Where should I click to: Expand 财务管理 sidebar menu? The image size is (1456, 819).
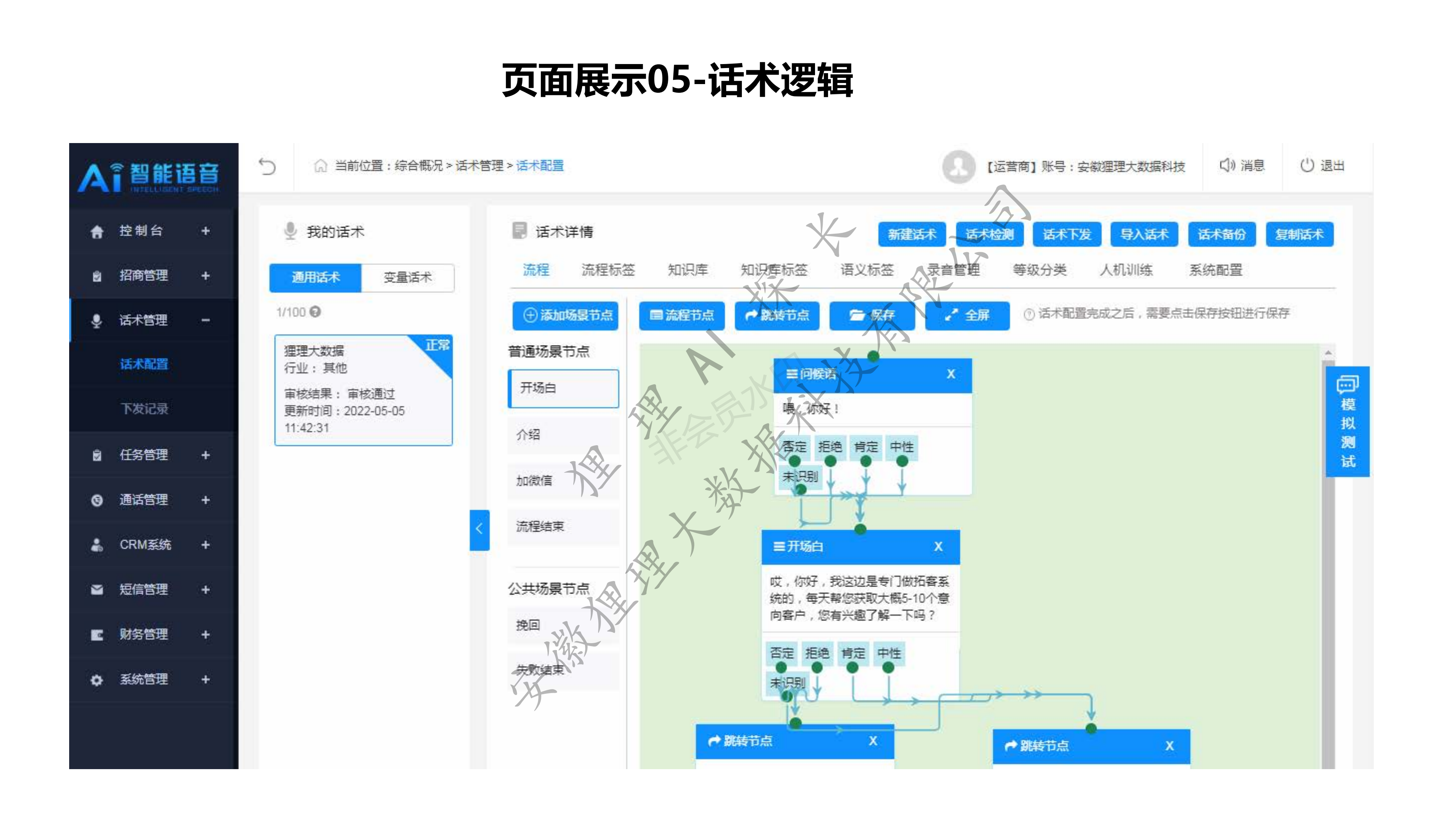[x=206, y=634]
